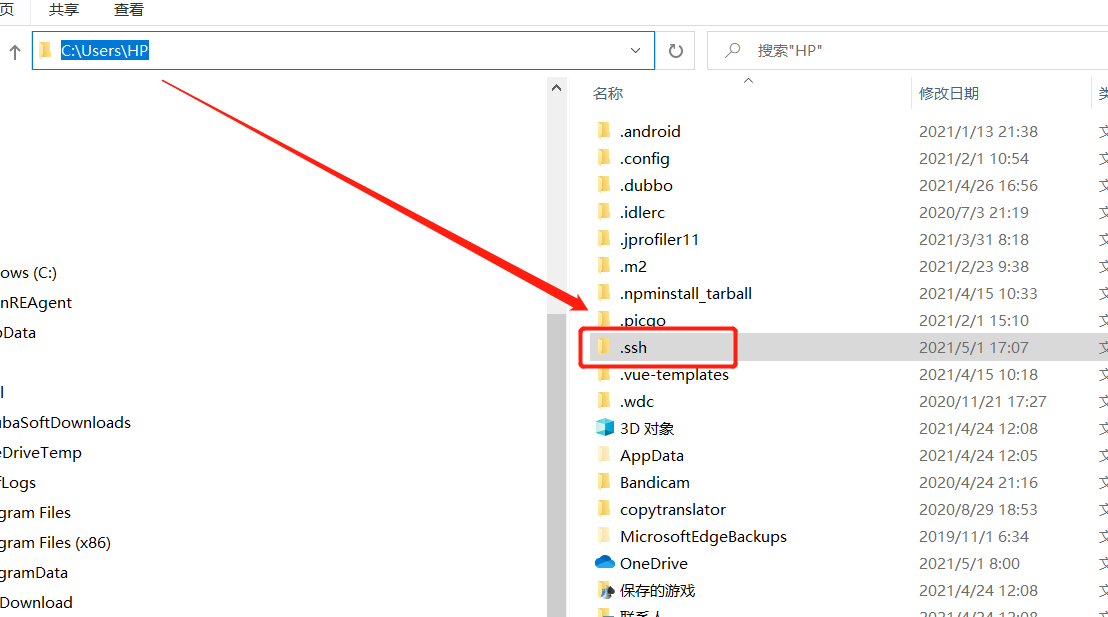Select the .vue-templates folder name
Image resolution: width=1108 pixels, height=617 pixels.
tap(674, 375)
